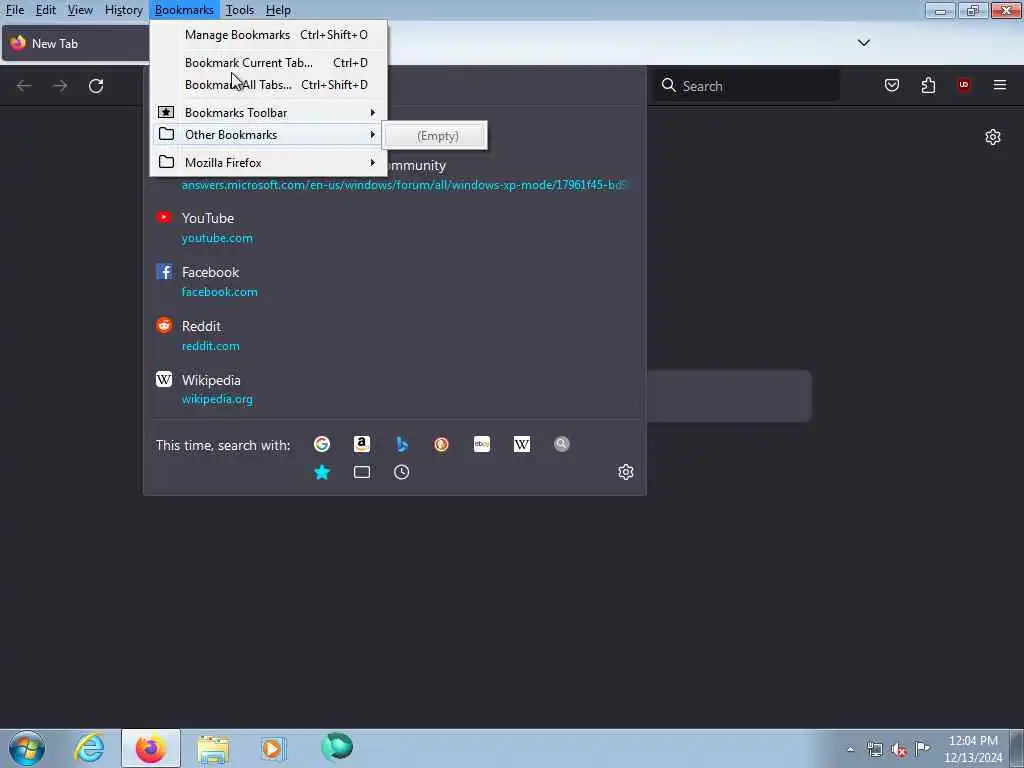This screenshot has width=1024, height=768.
Task: Search this time with Bing
Action: tap(402, 444)
